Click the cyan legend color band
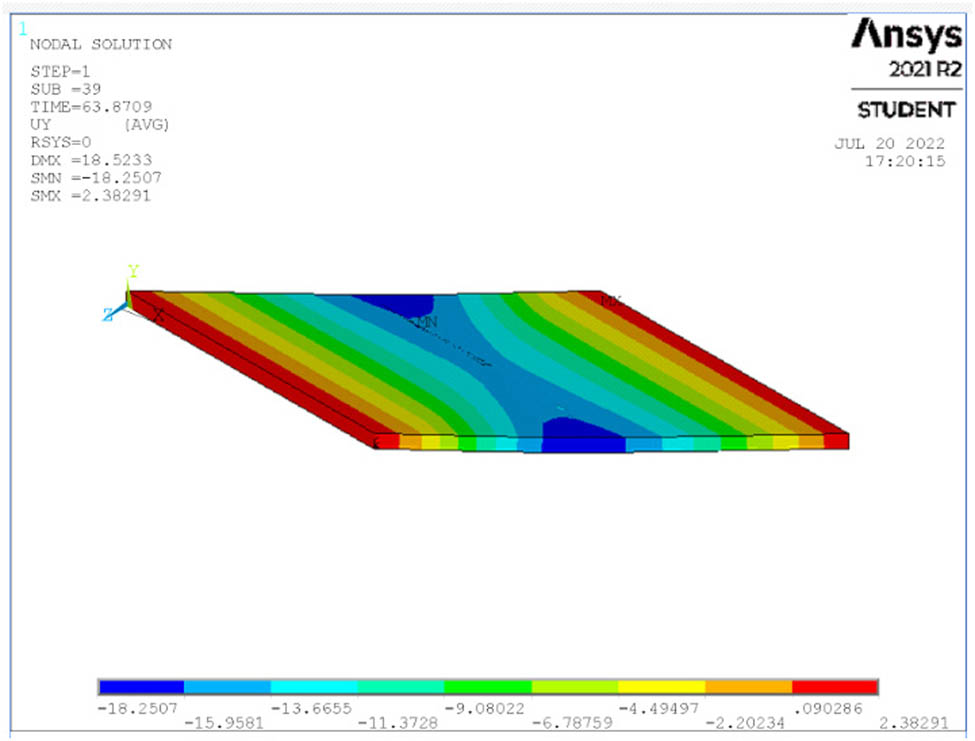Viewport: 975px width, 741px height. [x=314, y=687]
